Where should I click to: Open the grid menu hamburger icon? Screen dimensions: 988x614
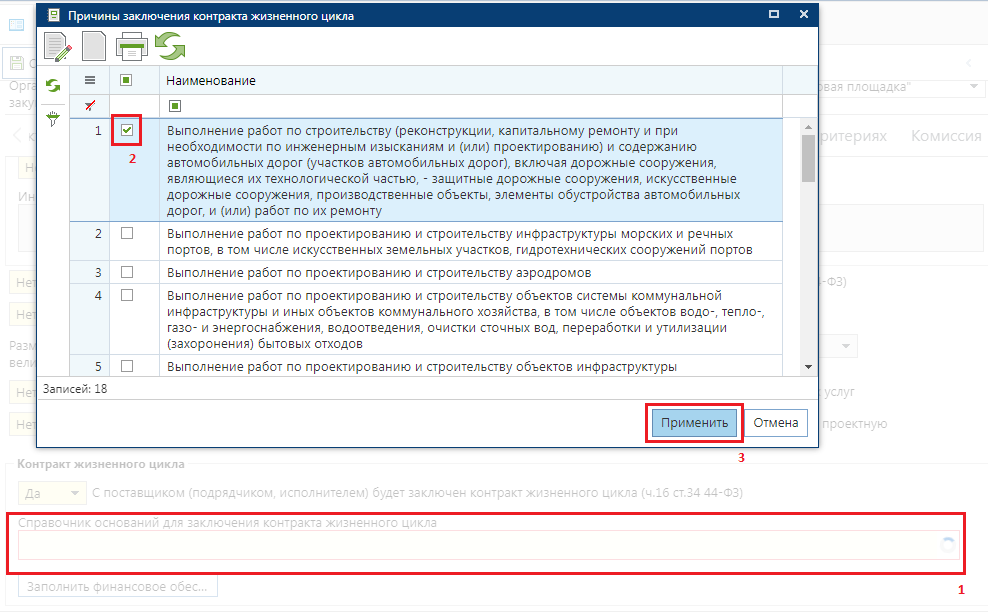90,80
